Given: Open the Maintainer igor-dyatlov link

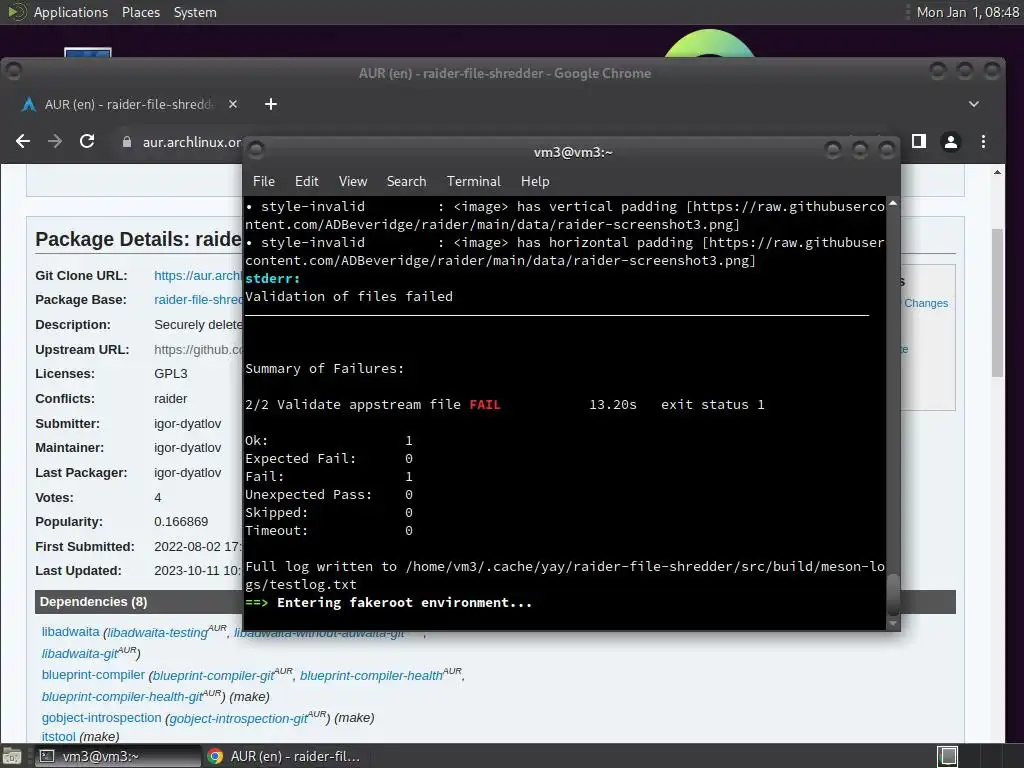Looking at the screenshot, I should click(187, 447).
